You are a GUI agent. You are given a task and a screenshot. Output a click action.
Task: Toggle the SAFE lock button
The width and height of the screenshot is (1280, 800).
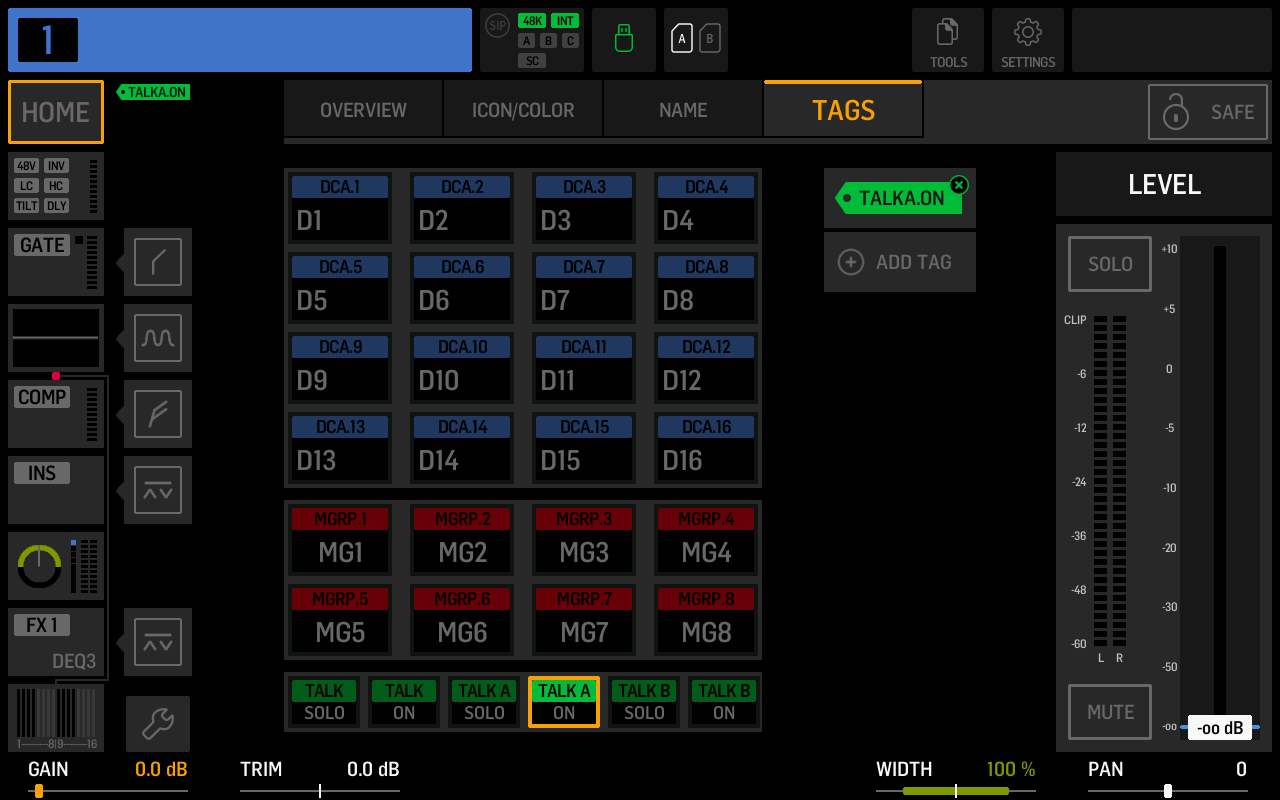(x=1209, y=112)
